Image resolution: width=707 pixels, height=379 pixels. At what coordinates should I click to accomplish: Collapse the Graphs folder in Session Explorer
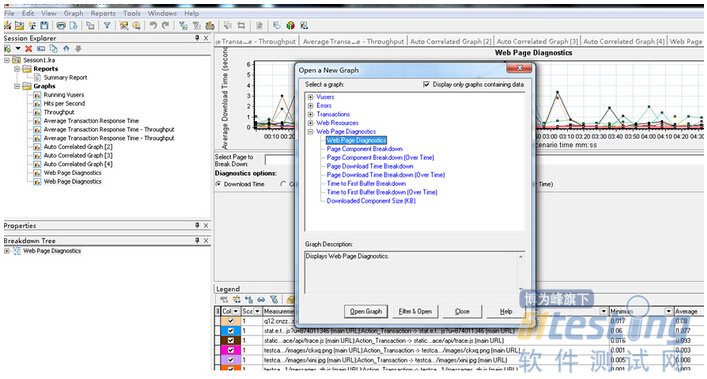tap(17, 86)
